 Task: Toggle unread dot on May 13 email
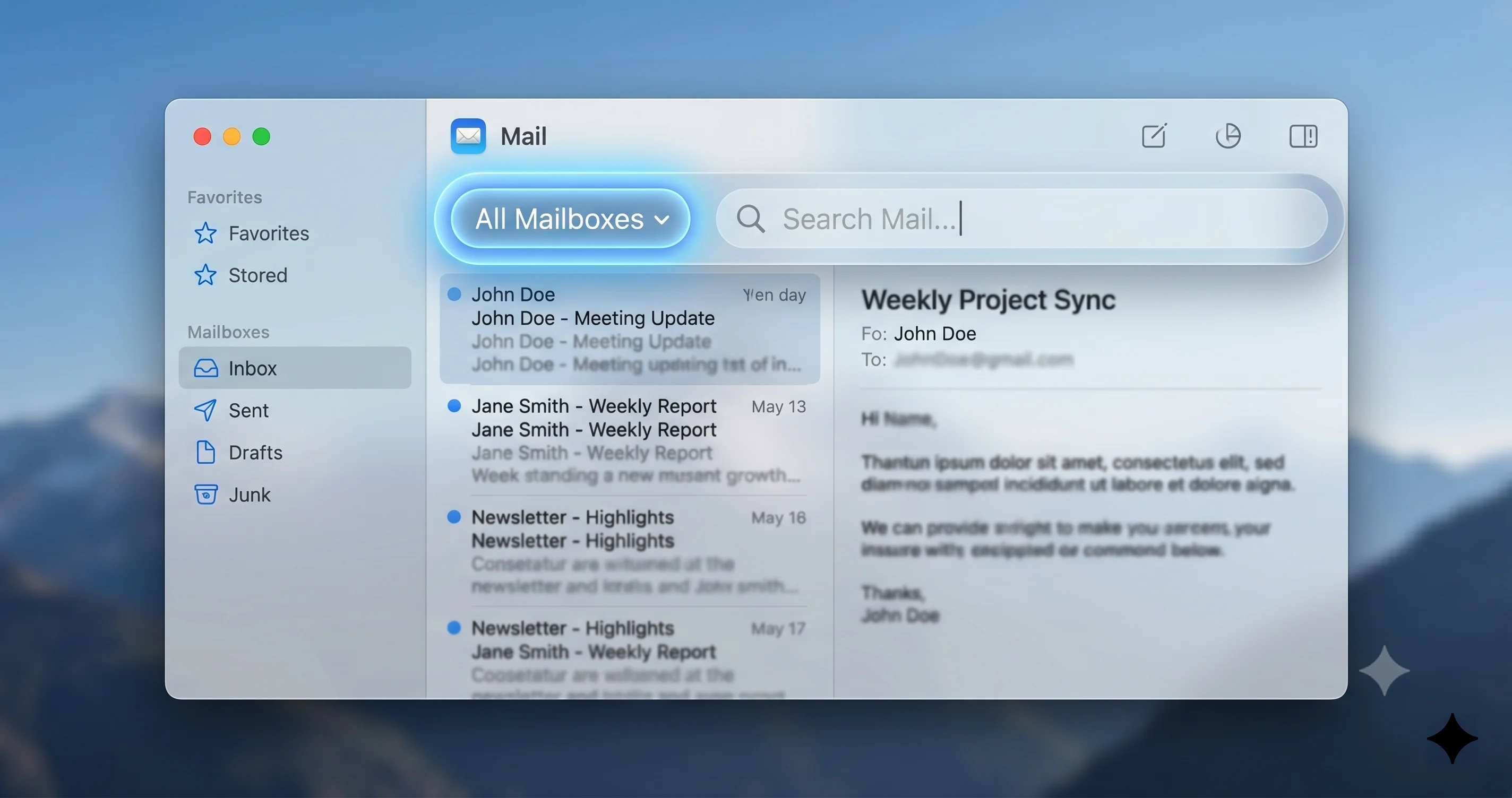pyautogui.click(x=454, y=405)
